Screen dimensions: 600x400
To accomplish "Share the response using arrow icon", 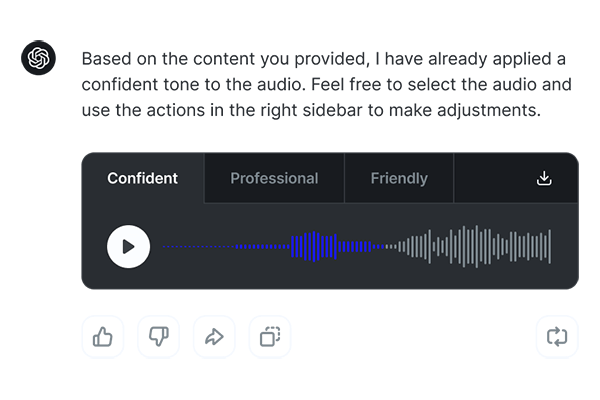I will coord(214,337).
